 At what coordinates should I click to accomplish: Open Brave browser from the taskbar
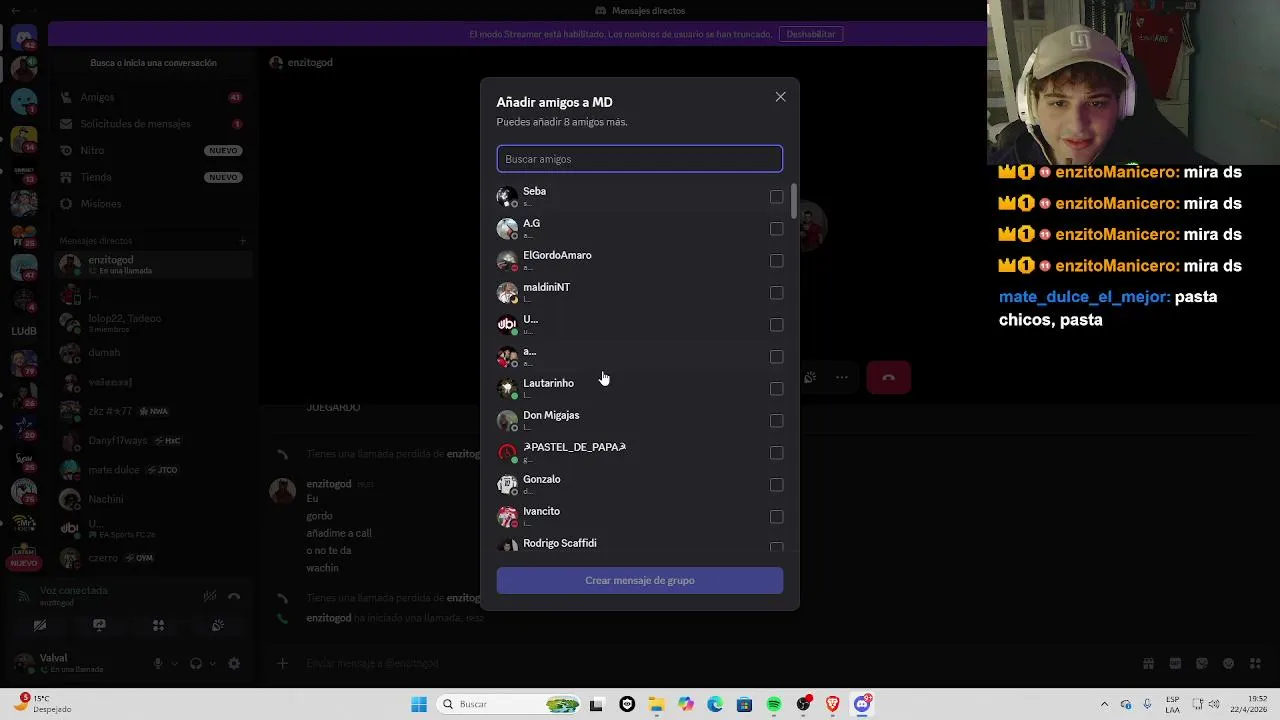click(832, 704)
